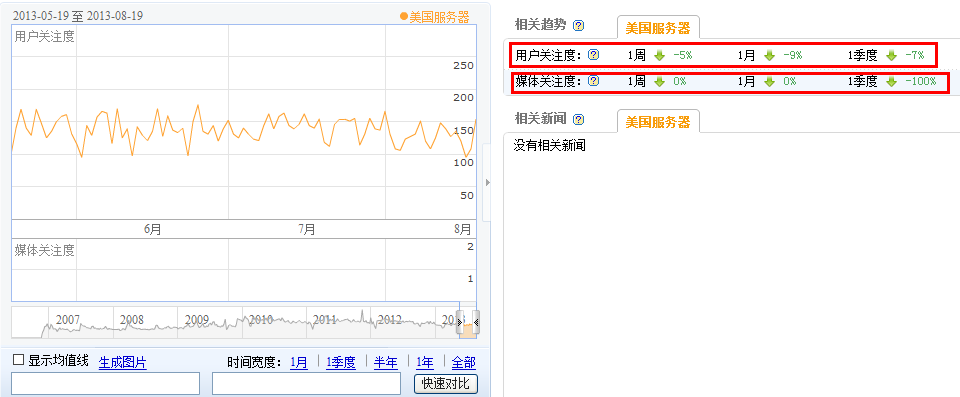Click help icon beside 用户关注度 label
Screen dimensions: 960x397
click(593, 55)
